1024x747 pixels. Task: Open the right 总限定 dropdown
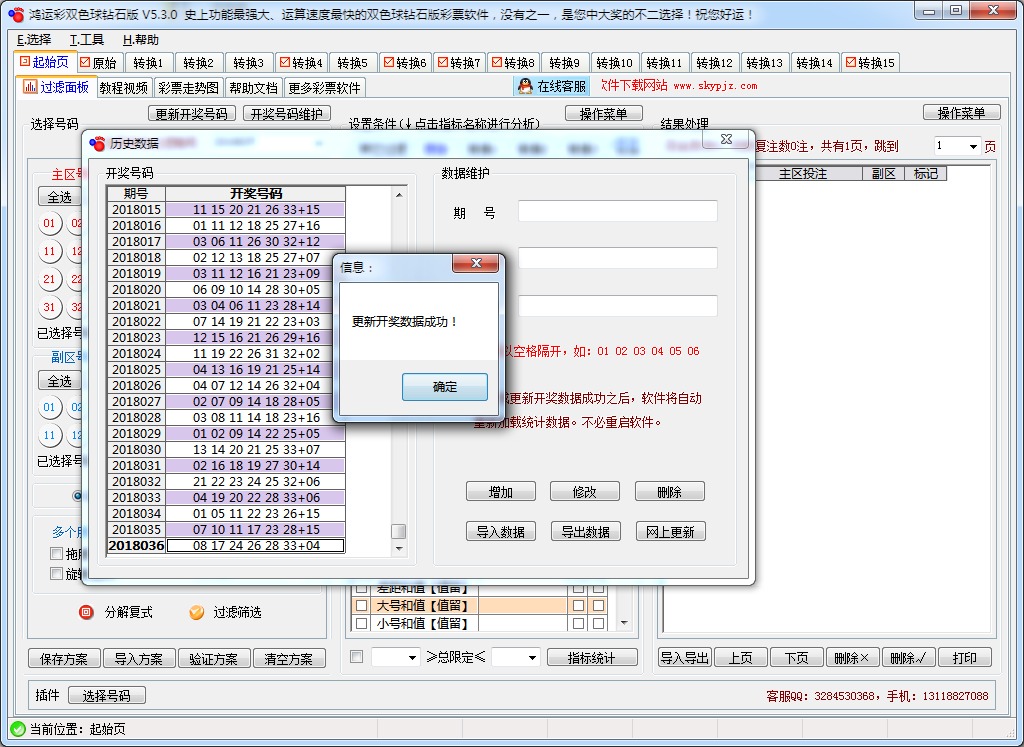(531, 657)
